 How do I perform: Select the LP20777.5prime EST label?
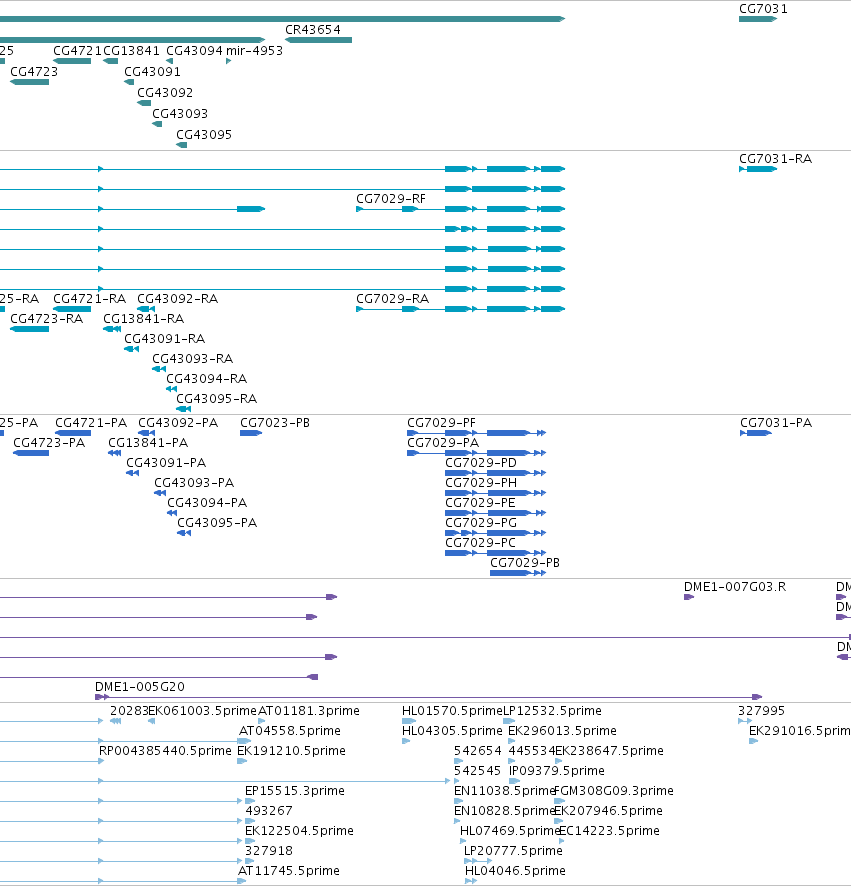pos(513,850)
